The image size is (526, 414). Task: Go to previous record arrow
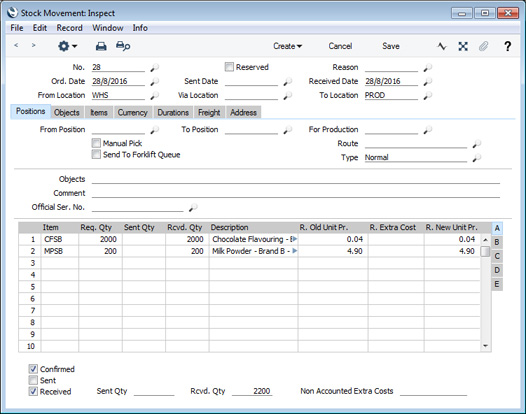pyautogui.click(x=16, y=45)
